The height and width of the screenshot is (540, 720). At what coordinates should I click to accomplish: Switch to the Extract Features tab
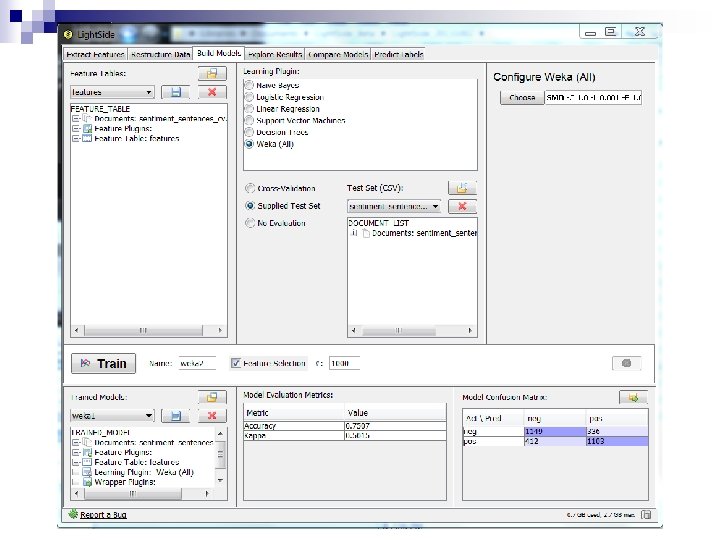(95, 54)
